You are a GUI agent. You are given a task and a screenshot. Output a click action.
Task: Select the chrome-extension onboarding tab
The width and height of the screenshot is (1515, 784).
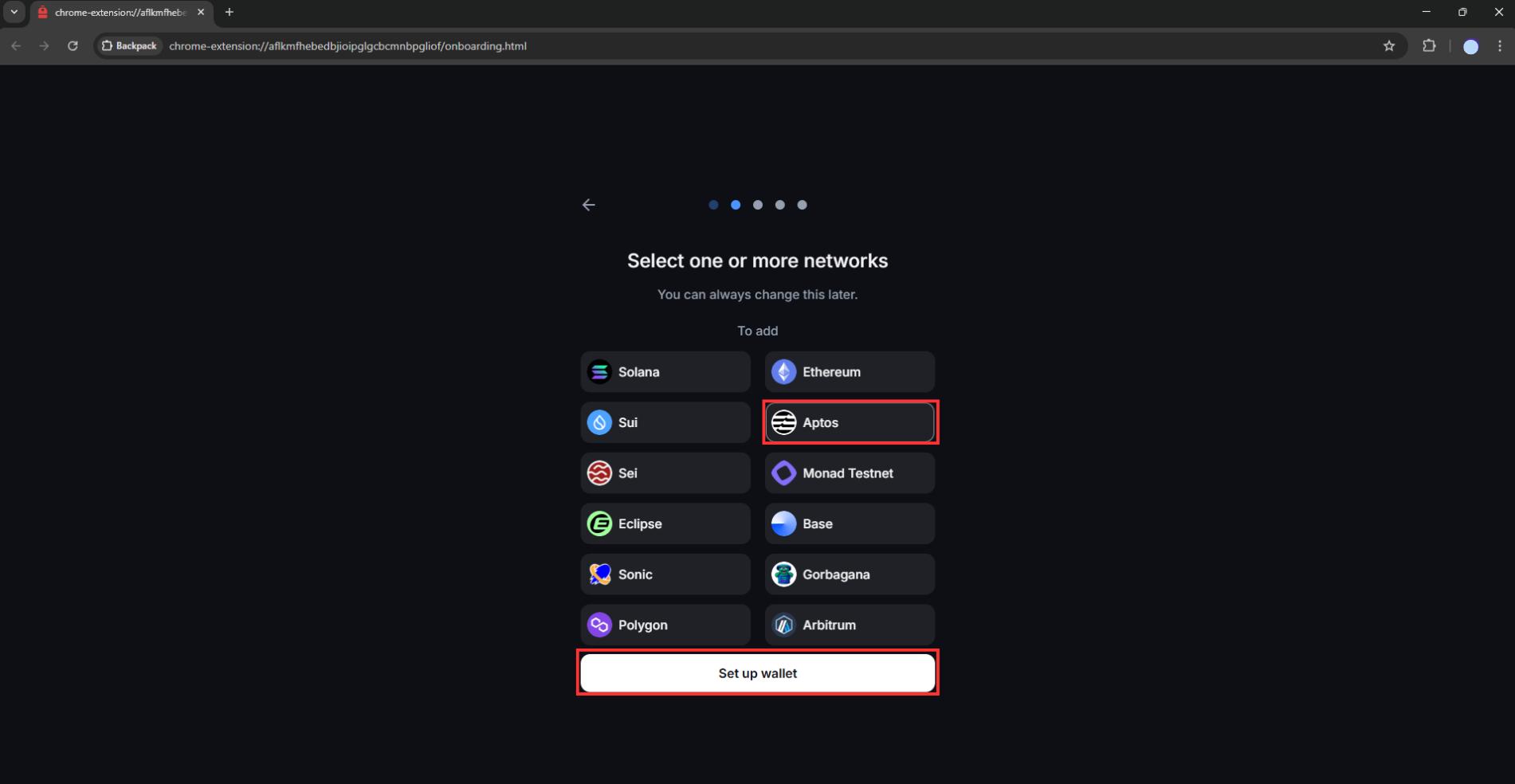[121, 12]
